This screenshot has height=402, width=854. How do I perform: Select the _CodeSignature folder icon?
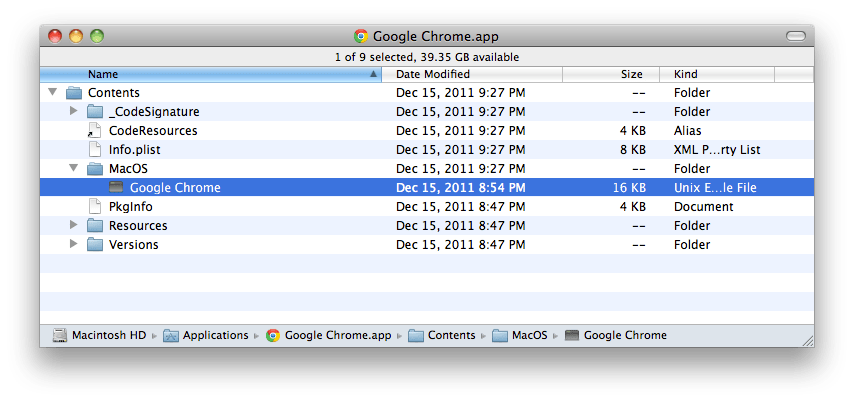click(95, 112)
